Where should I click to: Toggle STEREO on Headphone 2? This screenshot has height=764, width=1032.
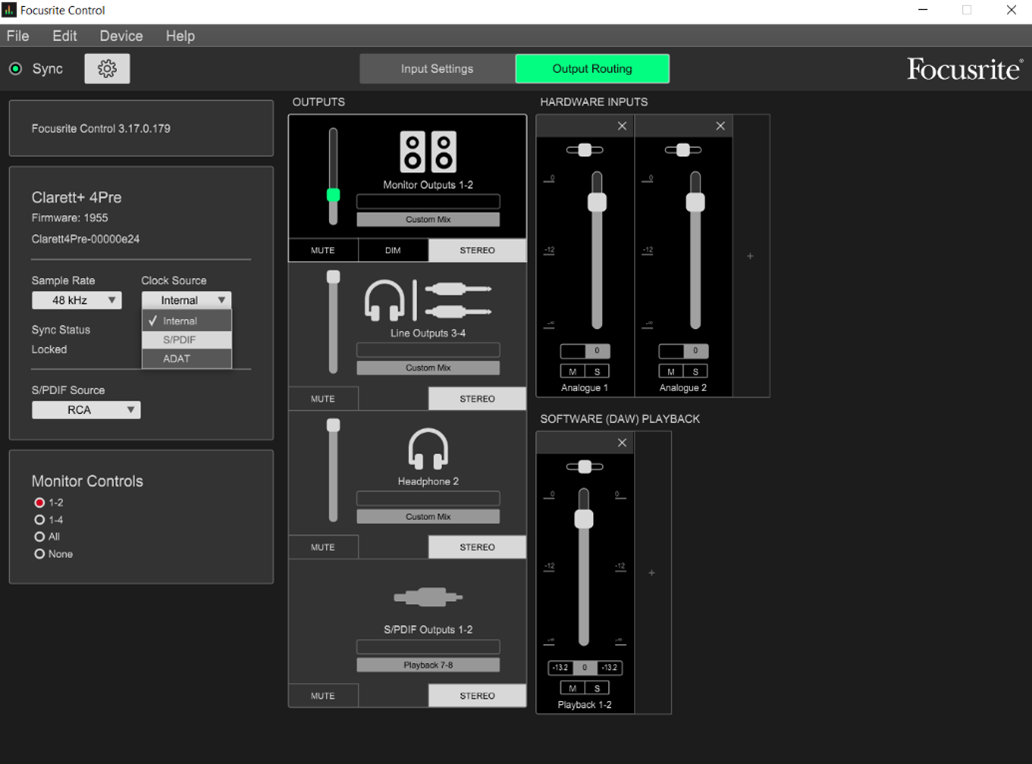click(477, 547)
